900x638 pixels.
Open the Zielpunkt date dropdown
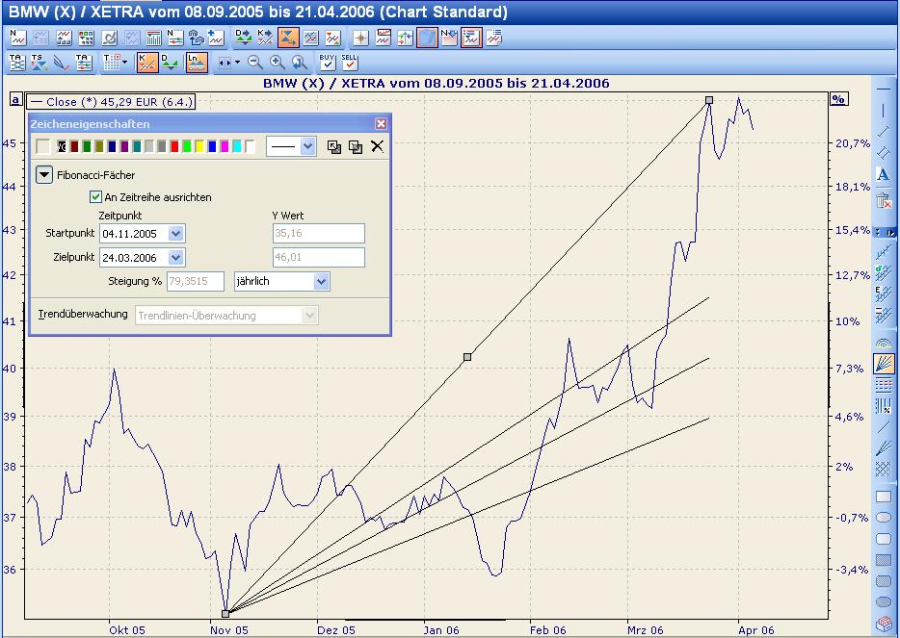176,258
